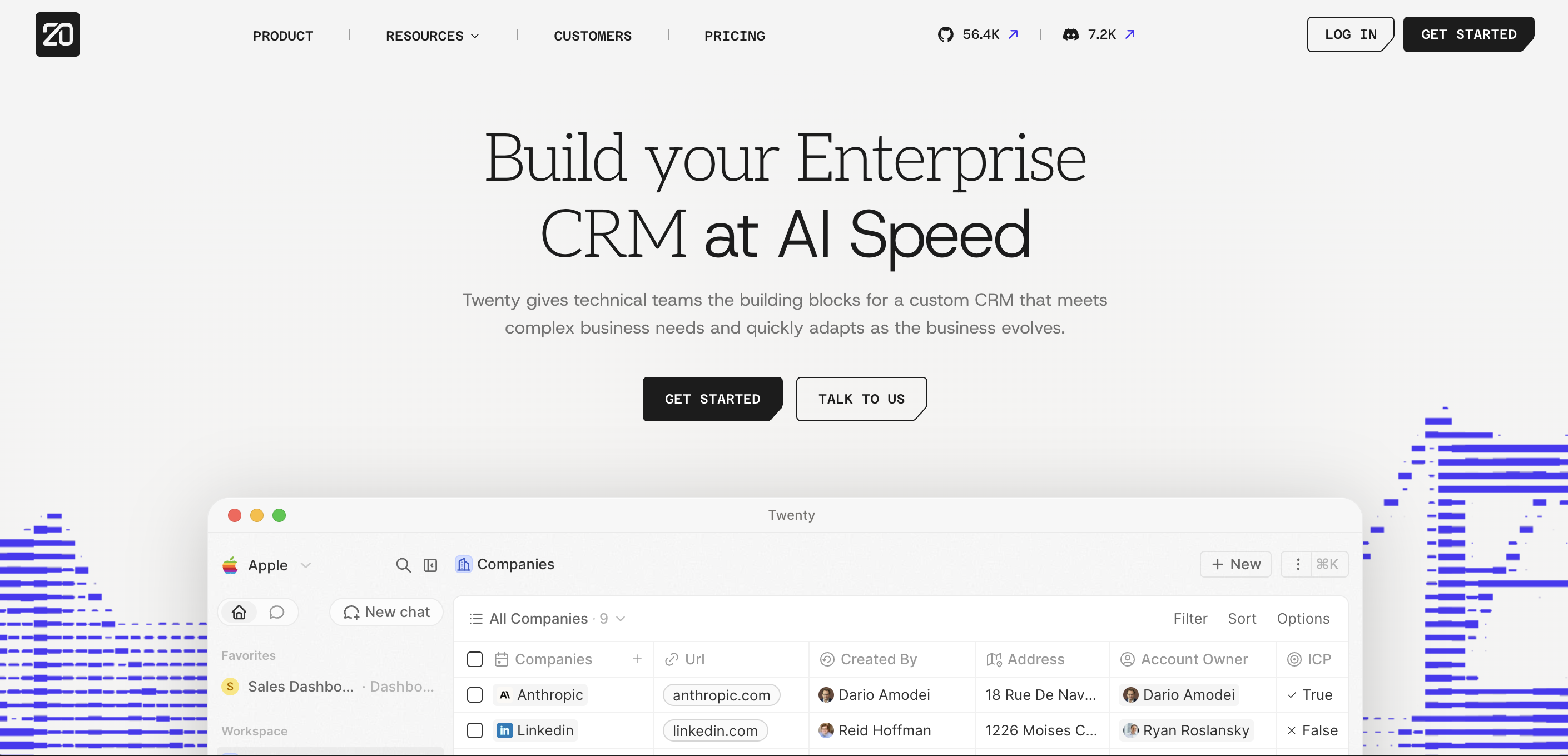Image resolution: width=1568 pixels, height=756 pixels.
Task: Click the list view icon beside All Companies
Action: [x=476, y=619]
